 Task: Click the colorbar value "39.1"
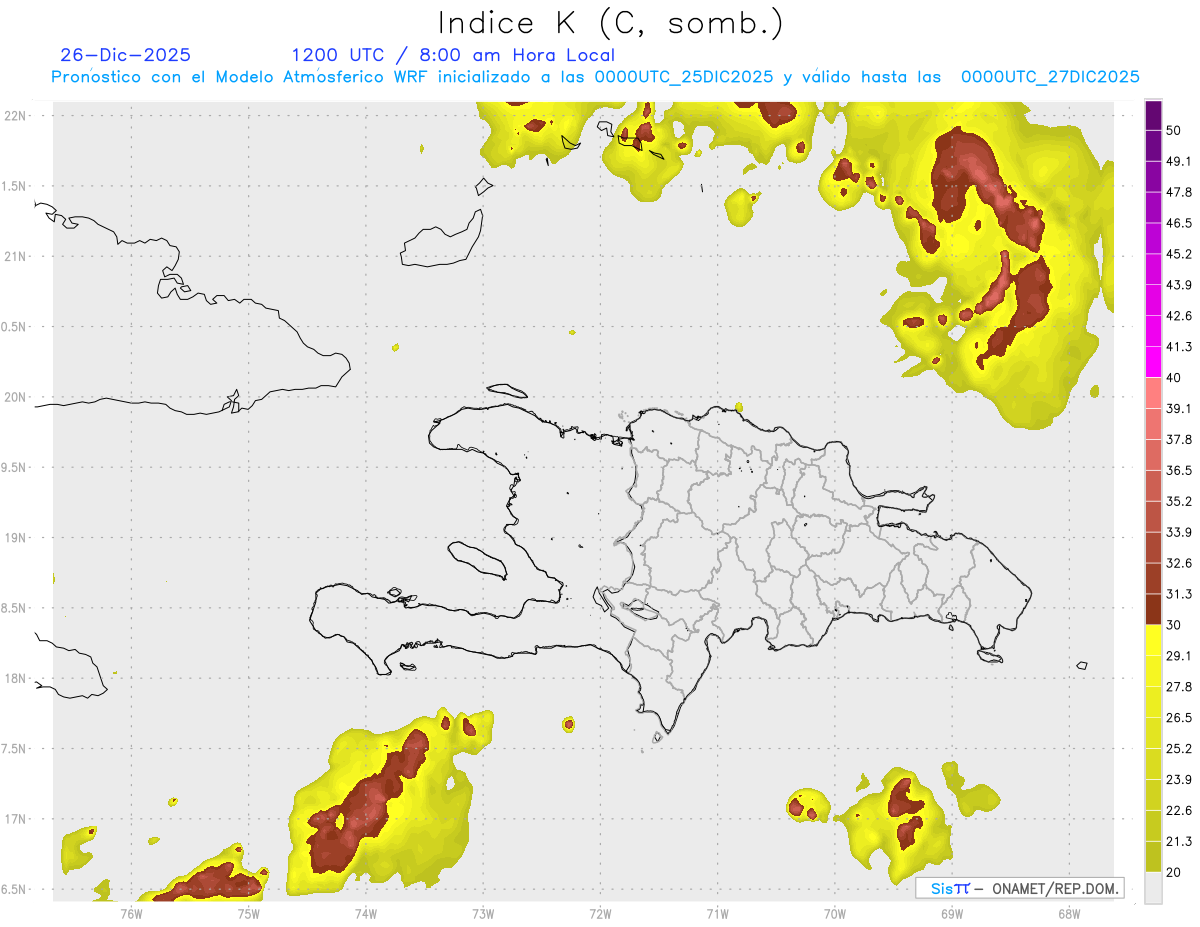coord(1179,408)
